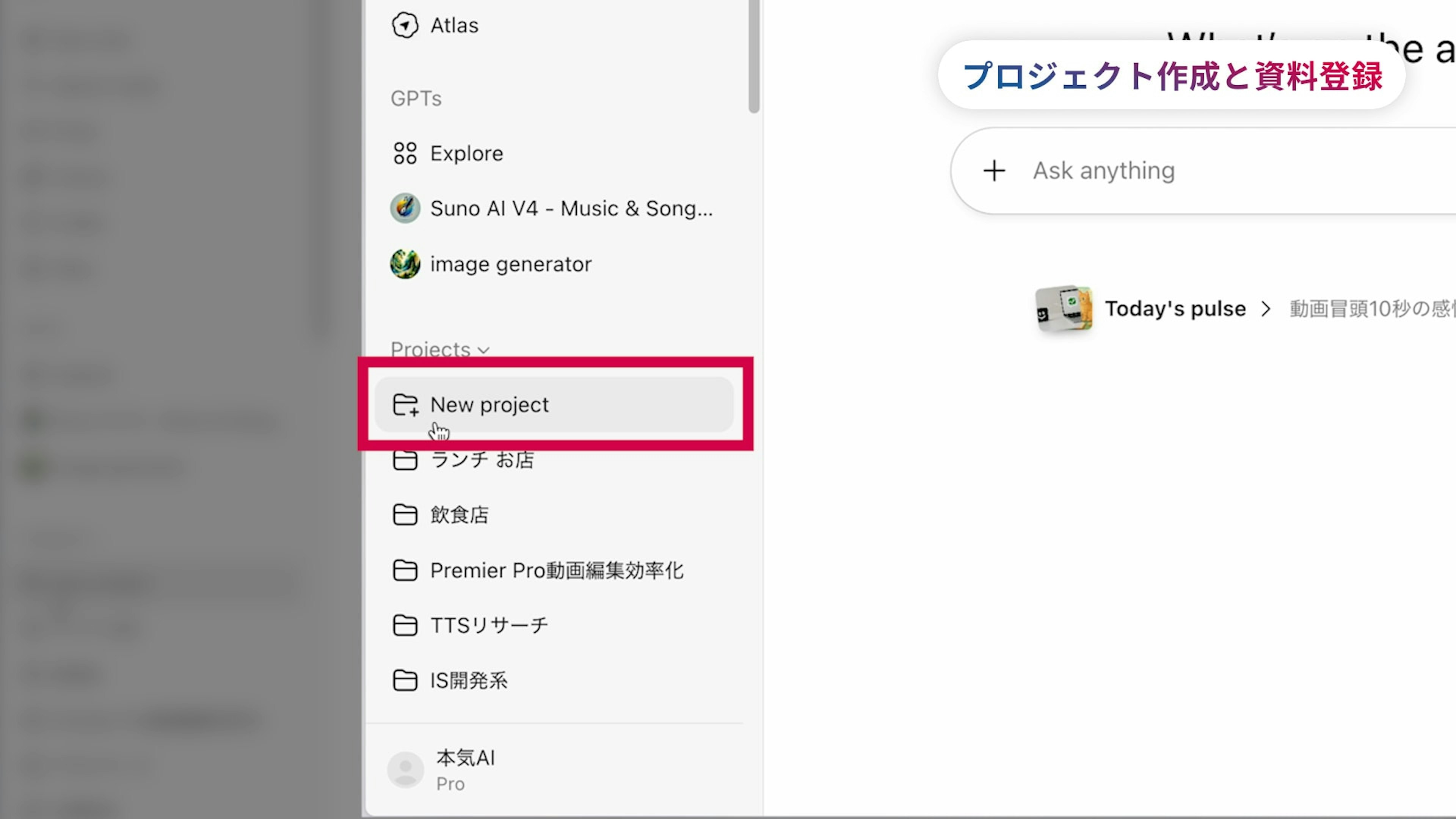The image size is (1456, 819).
Task: Click the Explore GPTs grid icon
Action: tap(405, 153)
